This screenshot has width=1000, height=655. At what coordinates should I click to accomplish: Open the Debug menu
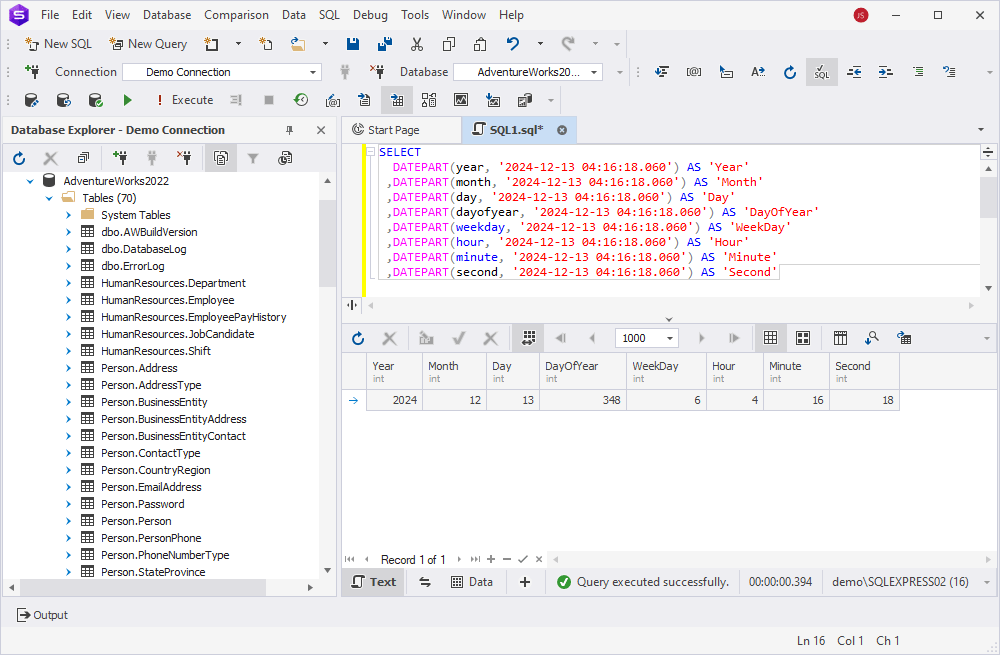[370, 15]
